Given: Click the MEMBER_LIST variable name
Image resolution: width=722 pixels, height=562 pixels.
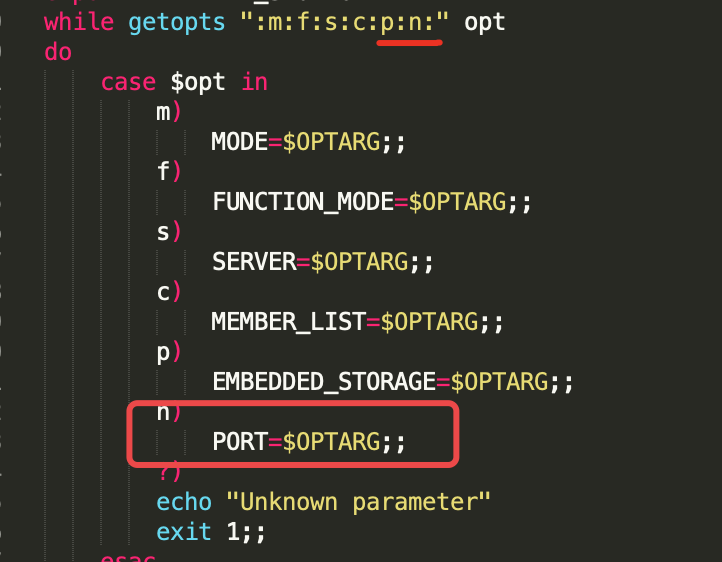Looking at the screenshot, I should 289,322.
